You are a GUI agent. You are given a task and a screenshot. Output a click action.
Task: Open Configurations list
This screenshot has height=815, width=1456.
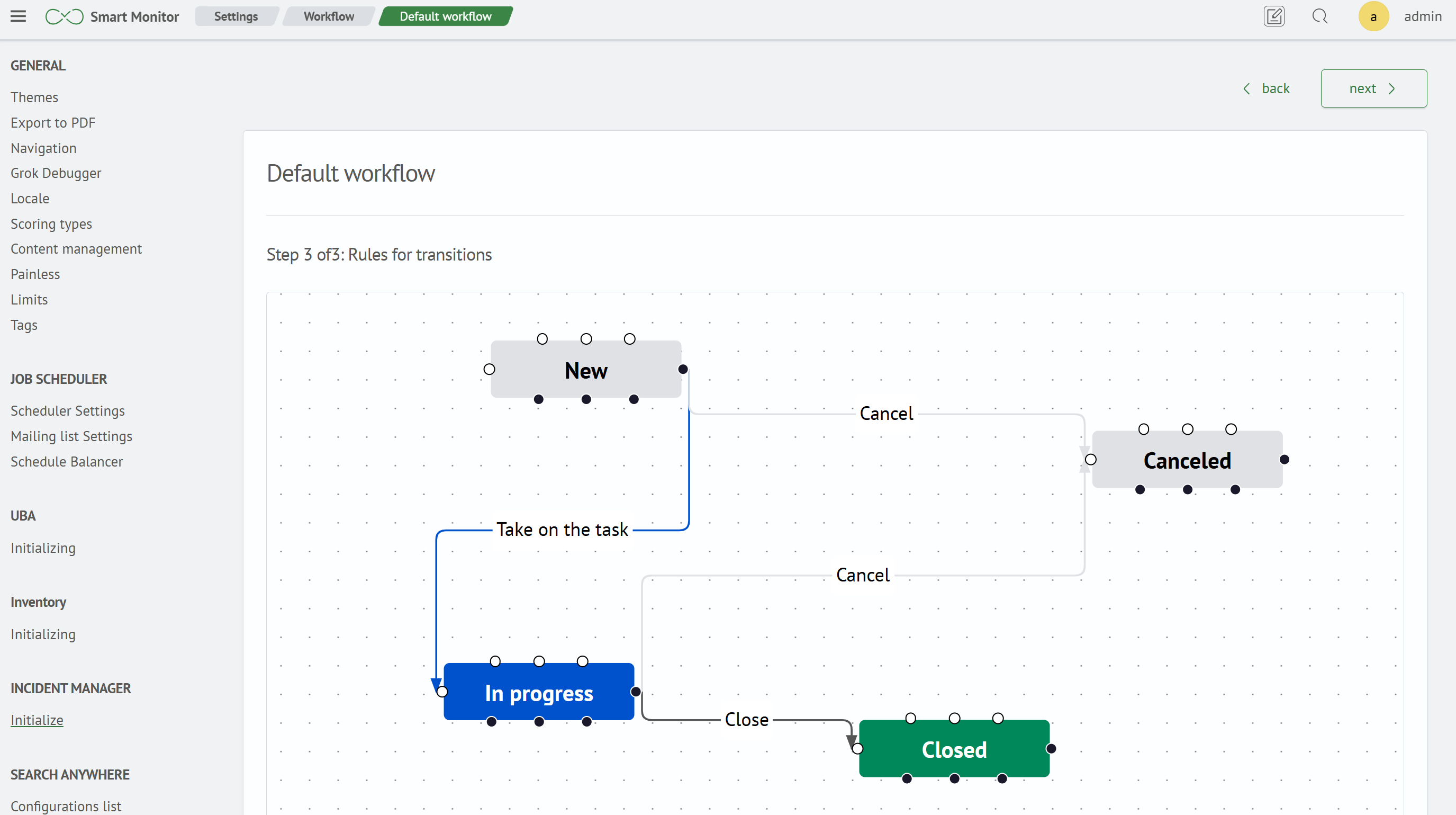coord(66,807)
